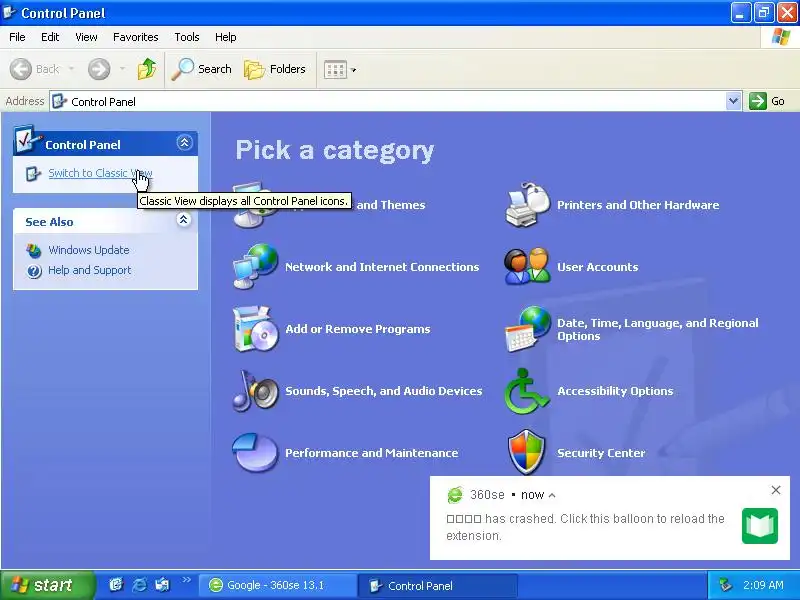Open the Security Center category link
Image resolution: width=800 pixels, height=600 pixels.
tap(601, 453)
